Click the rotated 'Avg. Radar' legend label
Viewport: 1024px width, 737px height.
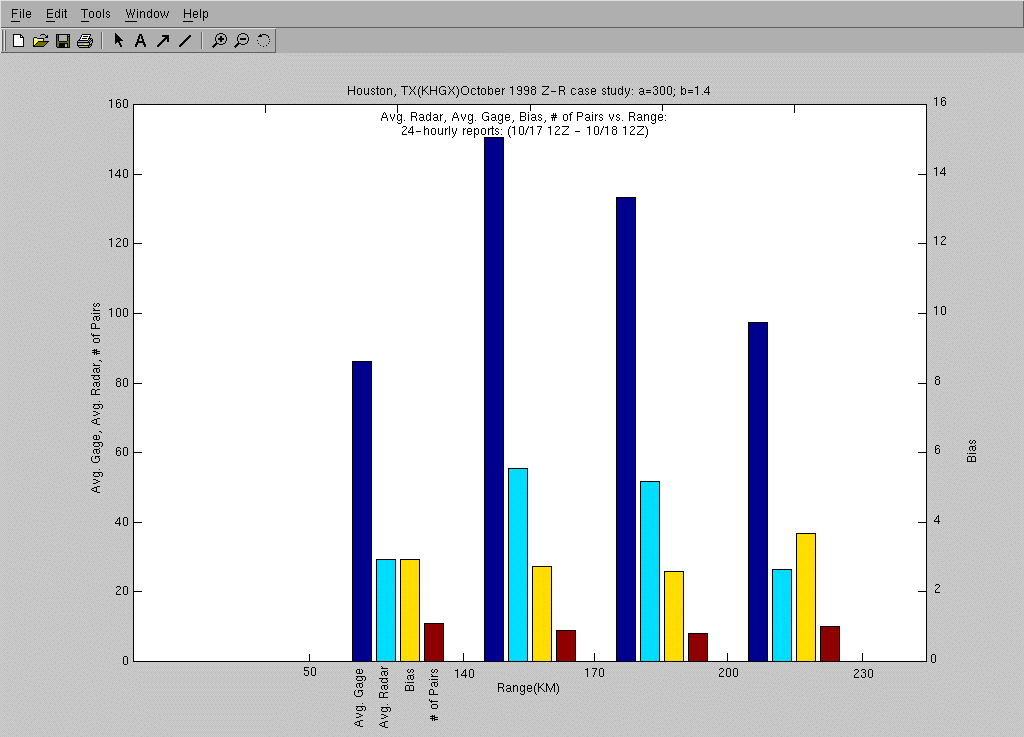pos(384,698)
